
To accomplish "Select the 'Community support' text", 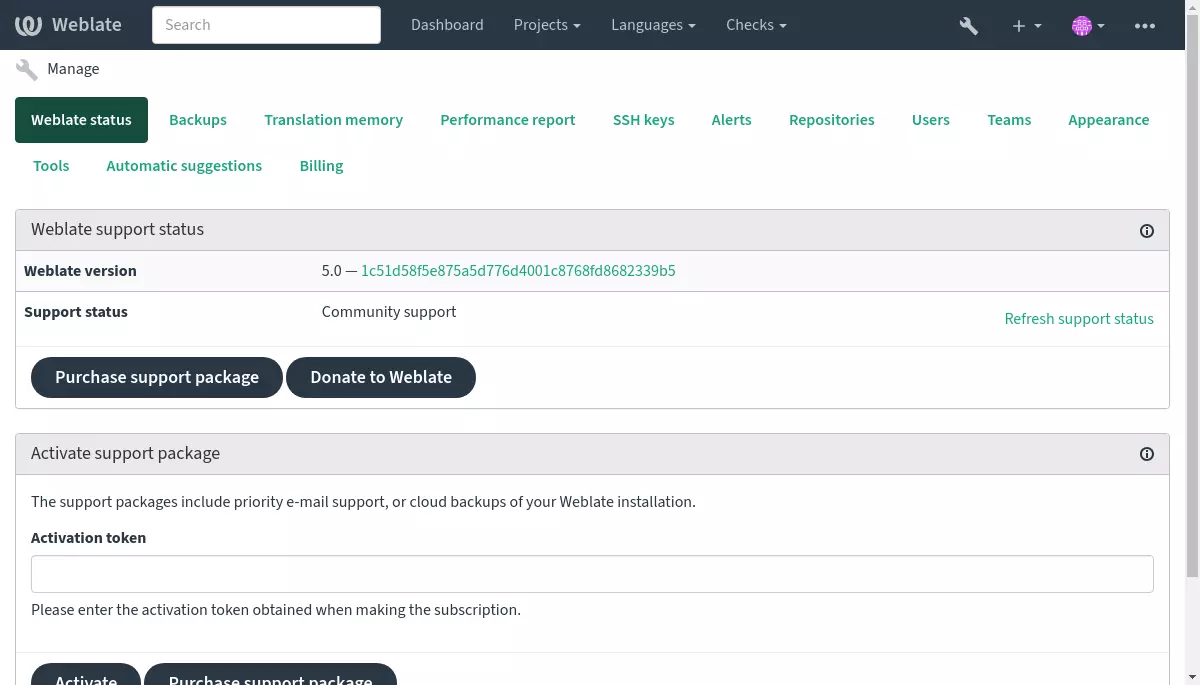I will coord(389,312).
